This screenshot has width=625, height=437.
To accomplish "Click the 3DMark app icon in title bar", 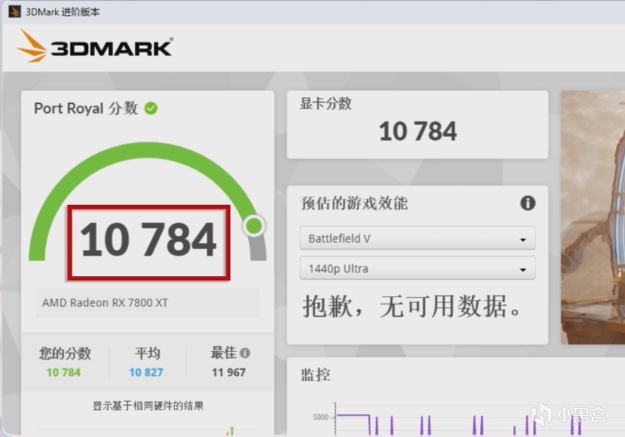I will [14, 12].
